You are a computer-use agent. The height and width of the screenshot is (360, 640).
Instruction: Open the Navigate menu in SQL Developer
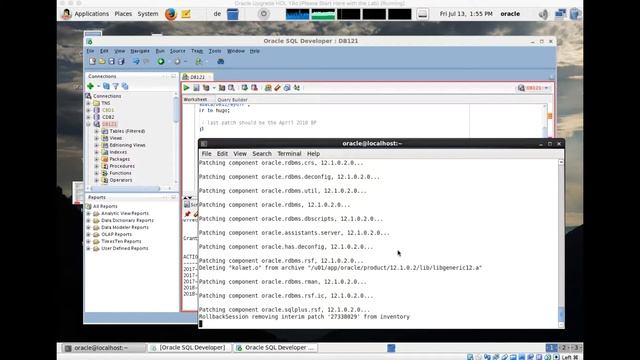click(140, 51)
